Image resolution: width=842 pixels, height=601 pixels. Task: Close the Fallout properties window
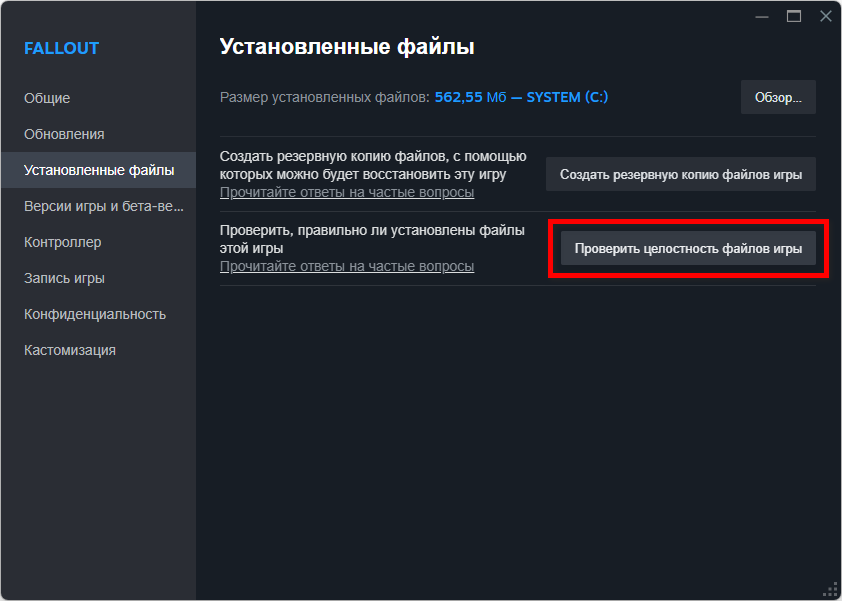click(x=826, y=16)
